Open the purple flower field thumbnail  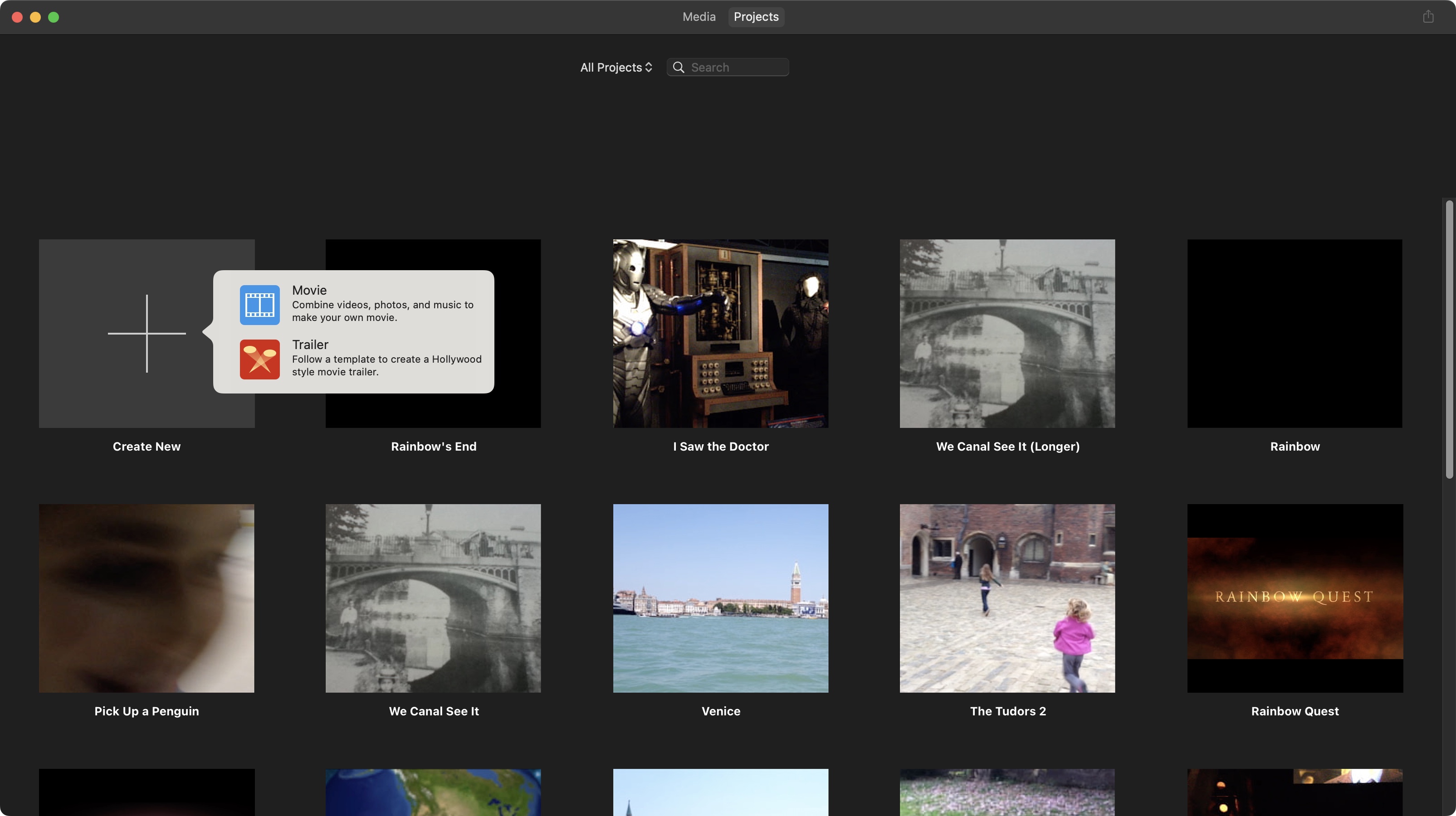[1007, 792]
